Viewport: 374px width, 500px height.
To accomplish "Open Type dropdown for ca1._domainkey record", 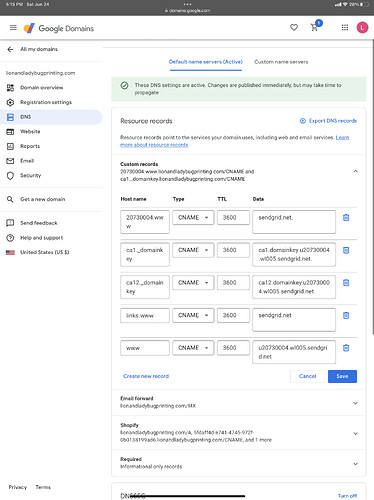I will coord(193,250).
